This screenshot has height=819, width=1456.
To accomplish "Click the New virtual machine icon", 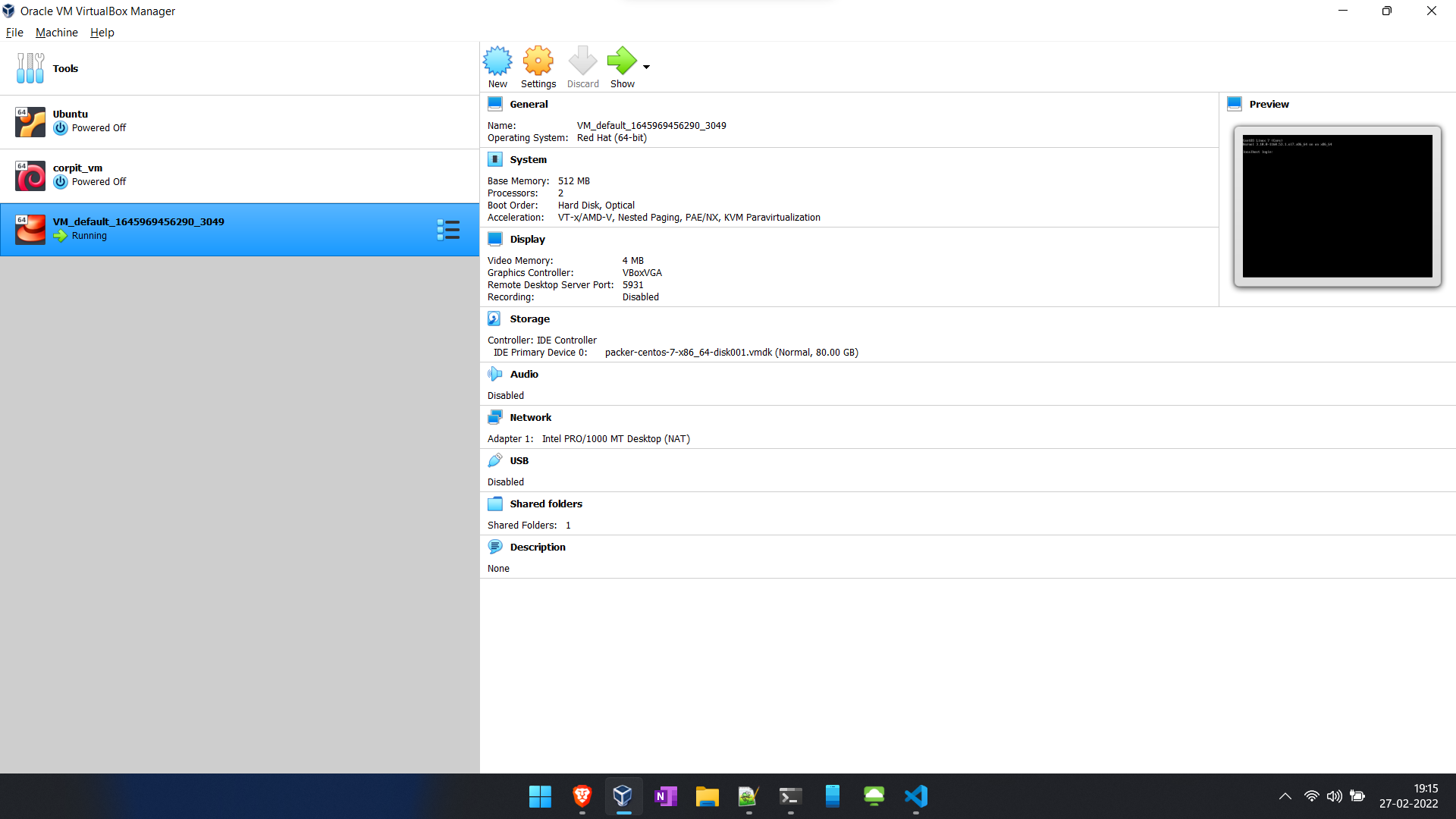I will click(x=497, y=61).
